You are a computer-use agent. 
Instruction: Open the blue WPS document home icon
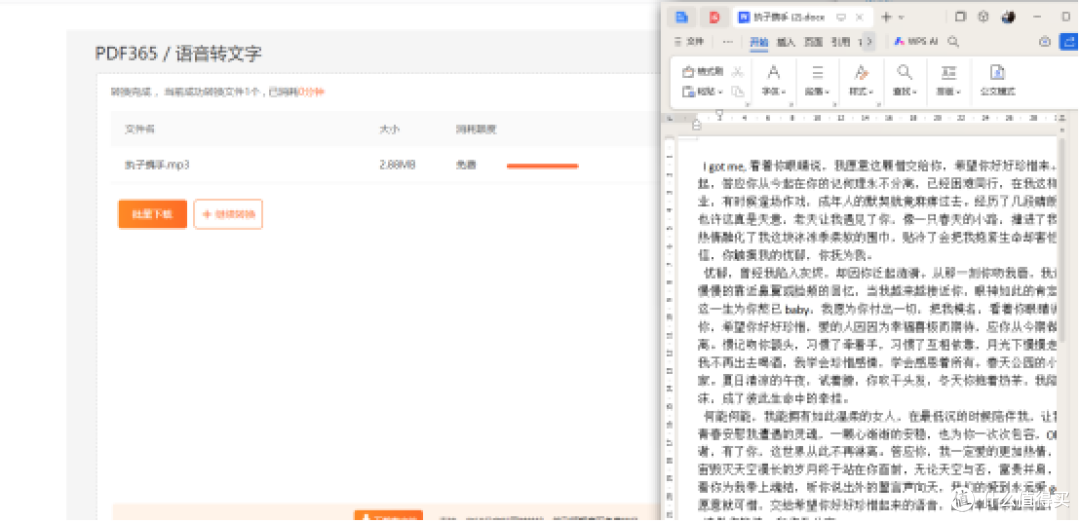682,17
